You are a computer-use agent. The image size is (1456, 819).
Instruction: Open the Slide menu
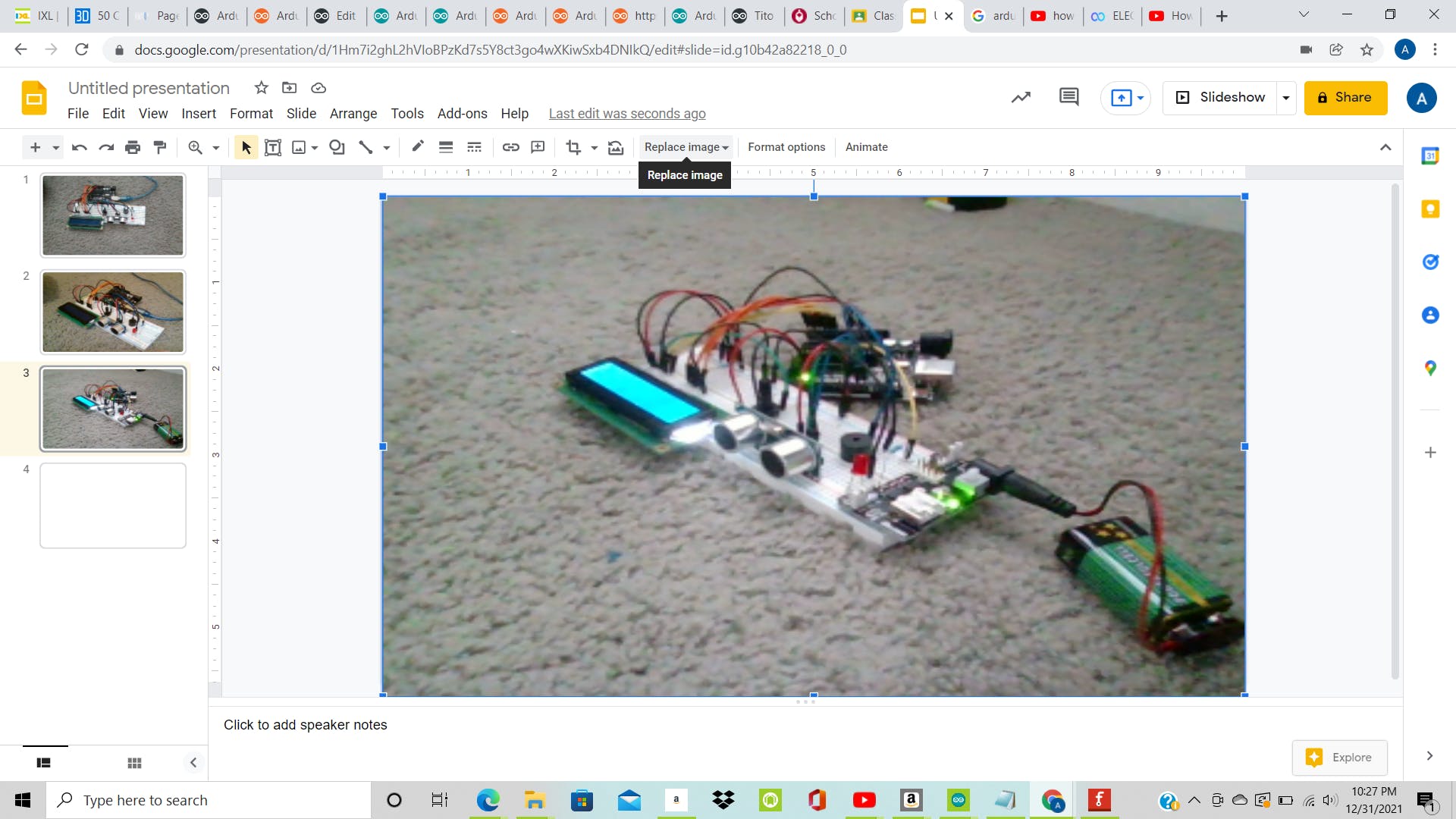(x=301, y=114)
